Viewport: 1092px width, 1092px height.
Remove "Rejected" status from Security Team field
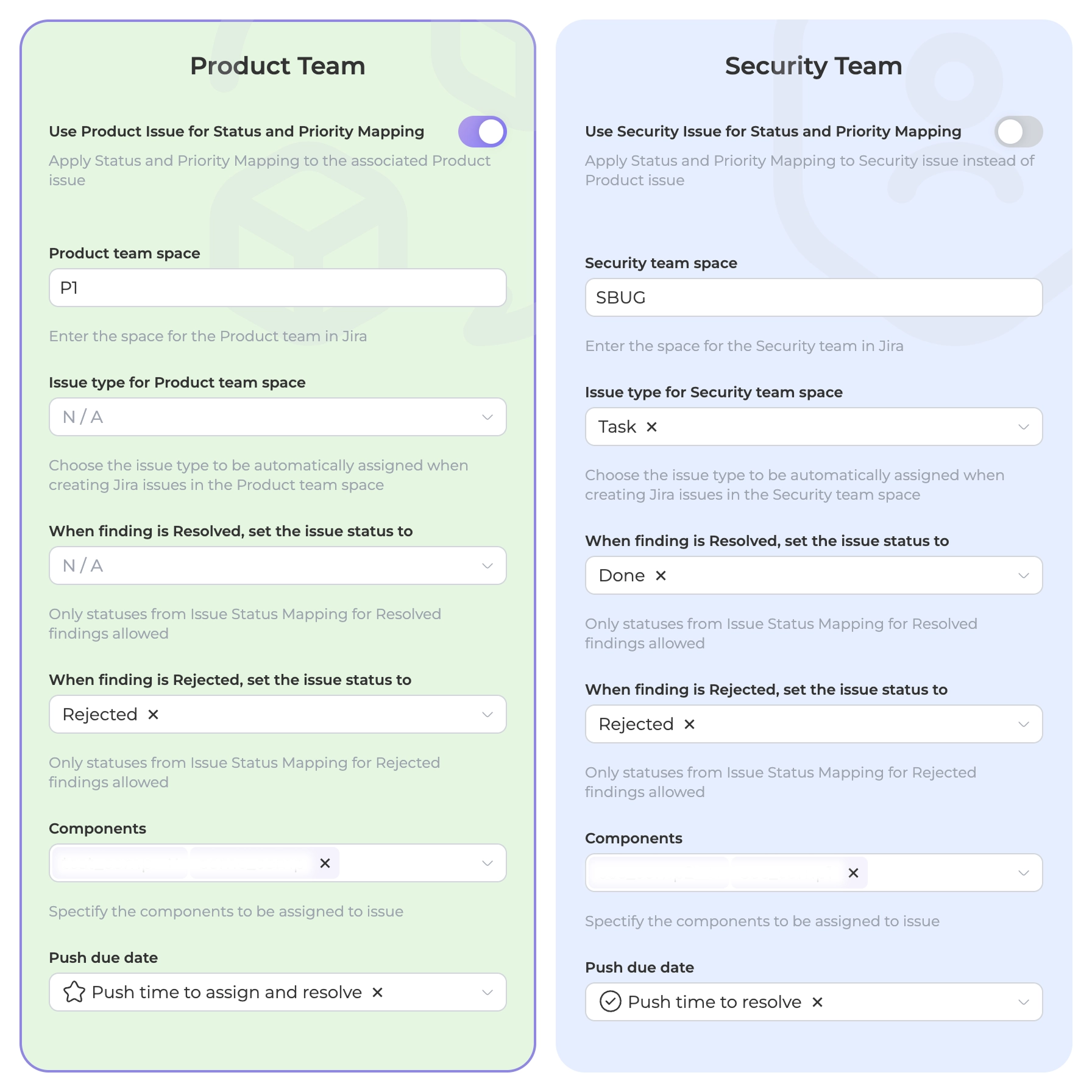pyautogui.click(x=689, y=724)
